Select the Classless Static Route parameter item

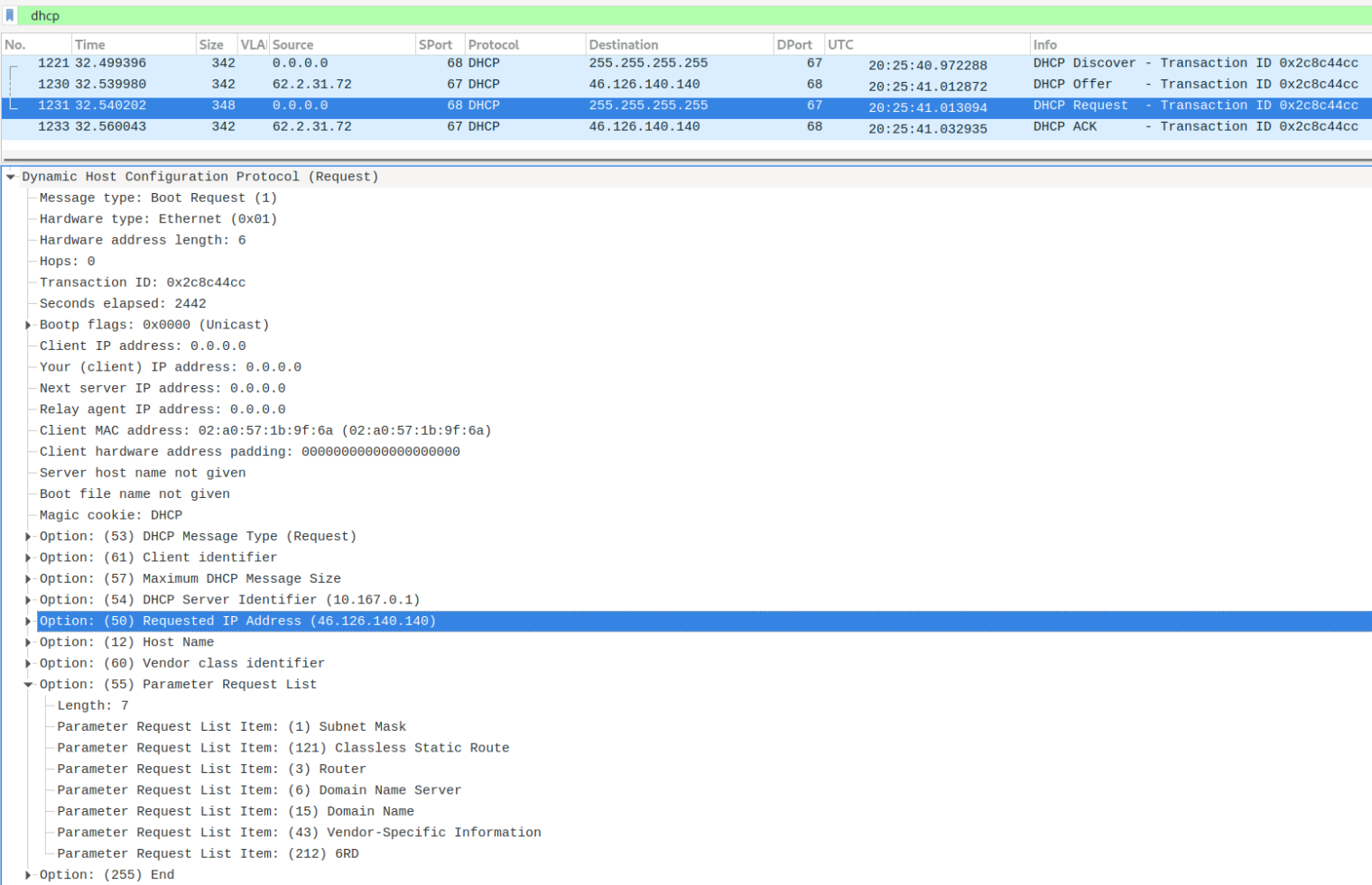point(283,748)
